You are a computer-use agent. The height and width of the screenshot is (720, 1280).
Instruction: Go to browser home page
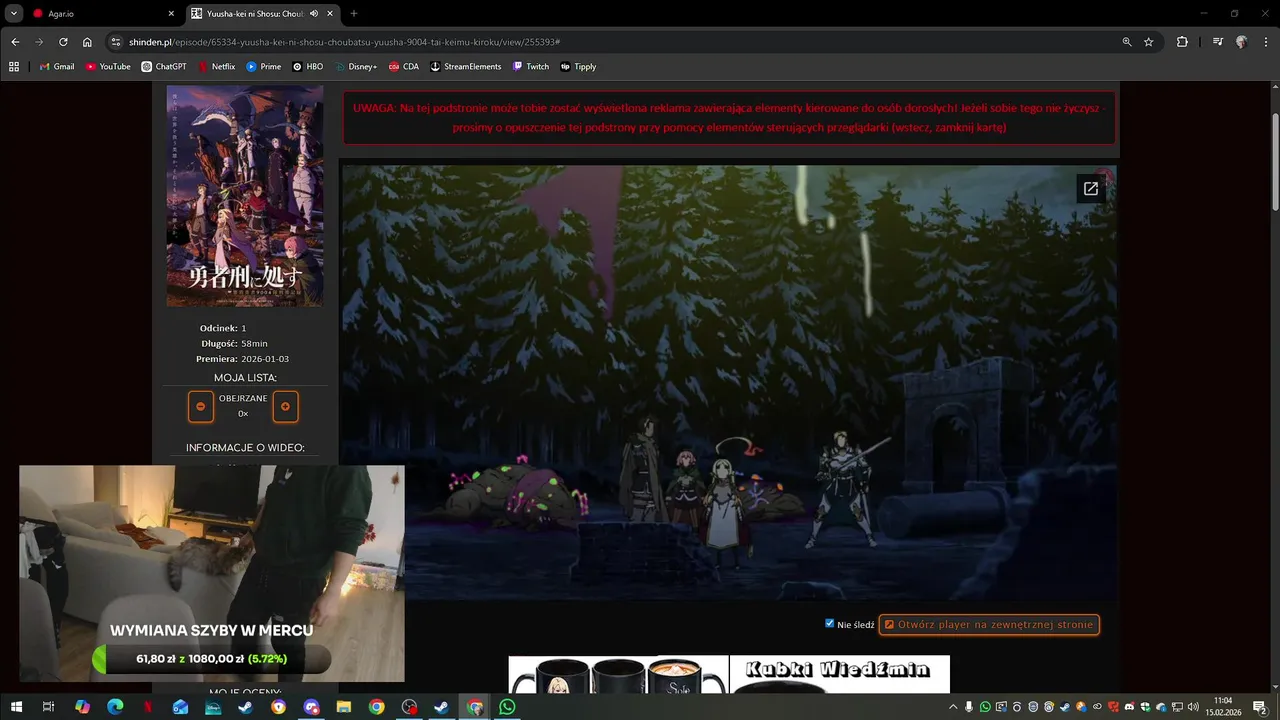[x=87, y=42]
